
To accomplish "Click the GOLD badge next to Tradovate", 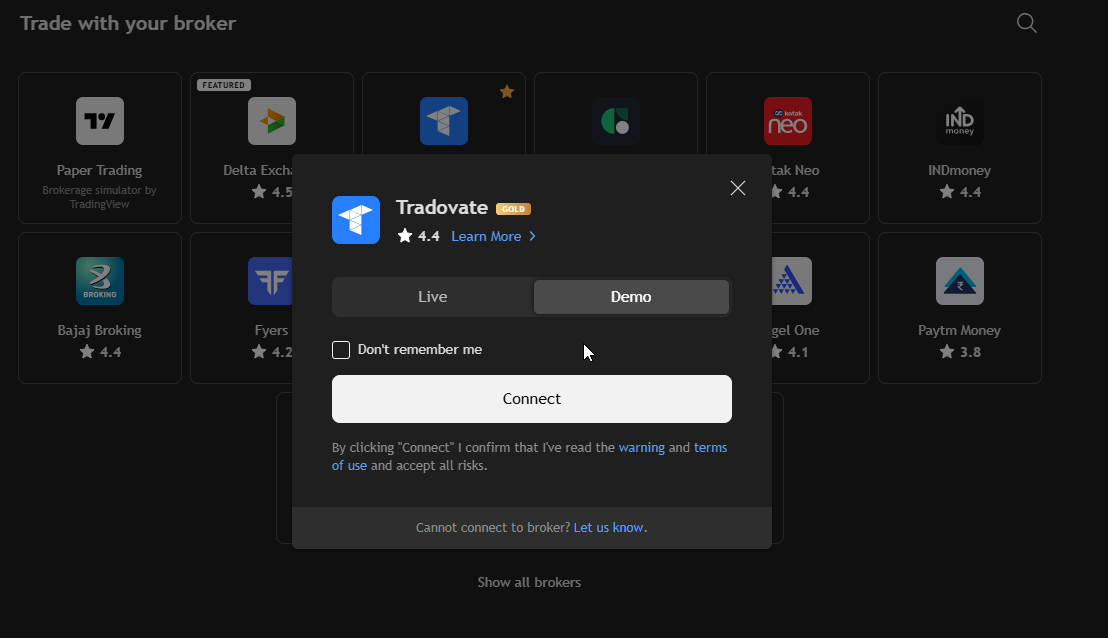I will pyautogui.click(x=513, y=208).
